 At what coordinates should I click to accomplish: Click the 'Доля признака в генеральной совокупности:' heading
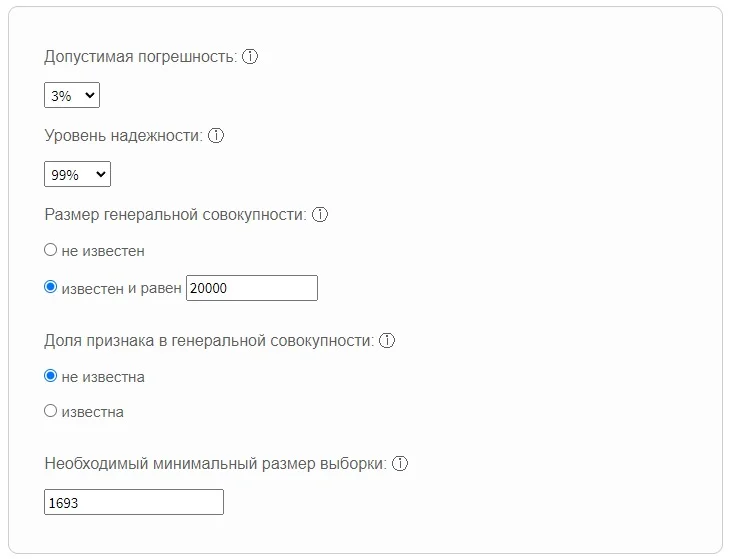point(209,340)
